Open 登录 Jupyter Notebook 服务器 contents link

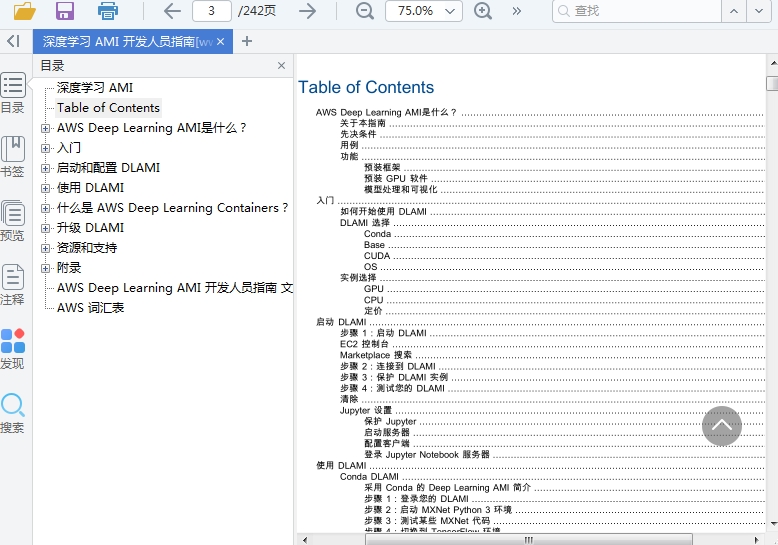pyautogui.click(x=427, y=454)
